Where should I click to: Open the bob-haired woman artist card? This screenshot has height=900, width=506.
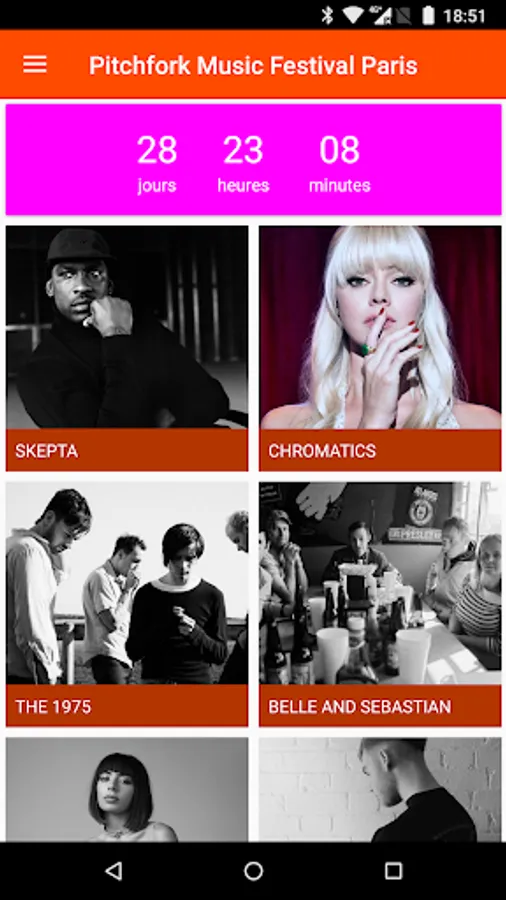[127, 790]
